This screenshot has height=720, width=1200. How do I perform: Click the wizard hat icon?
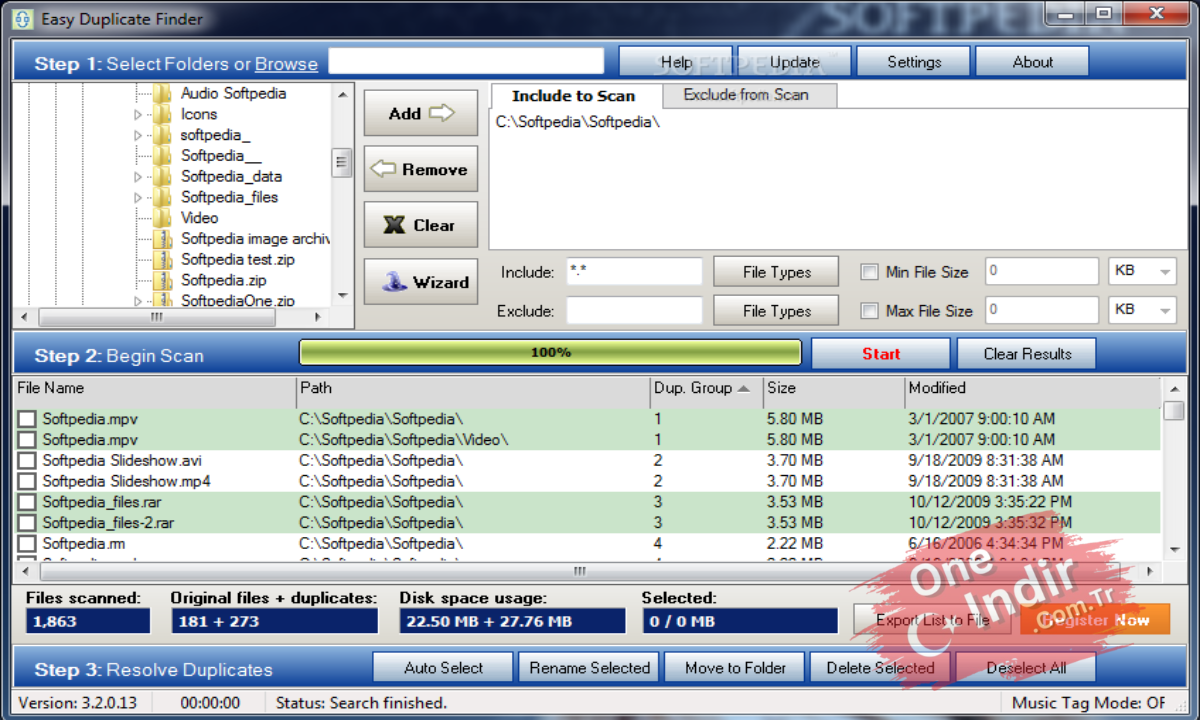point(395,281)
